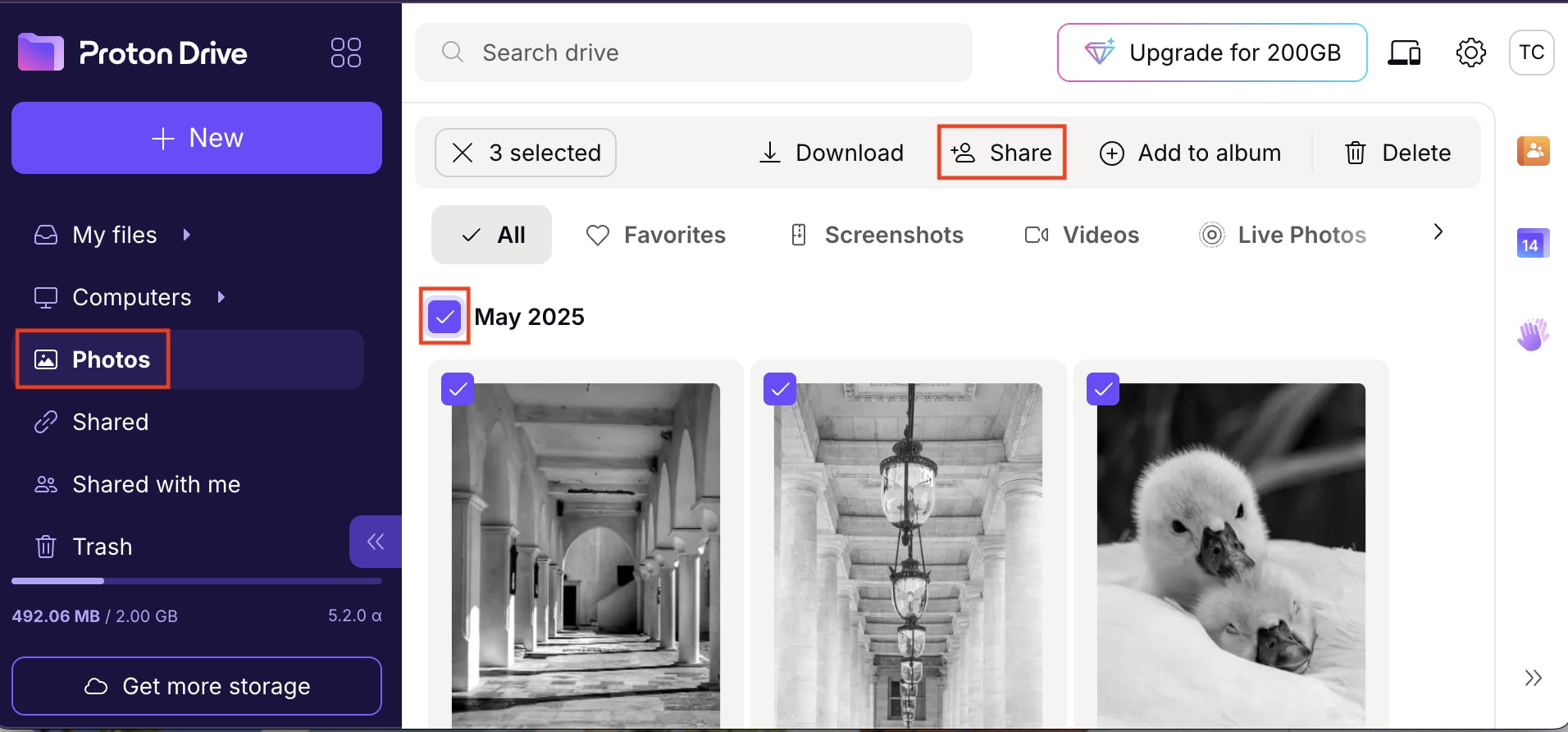Click Upgrade for 200GB button
This screenshot has width=1568, height=732.
pyautogui.click(x=1212, y=53)
